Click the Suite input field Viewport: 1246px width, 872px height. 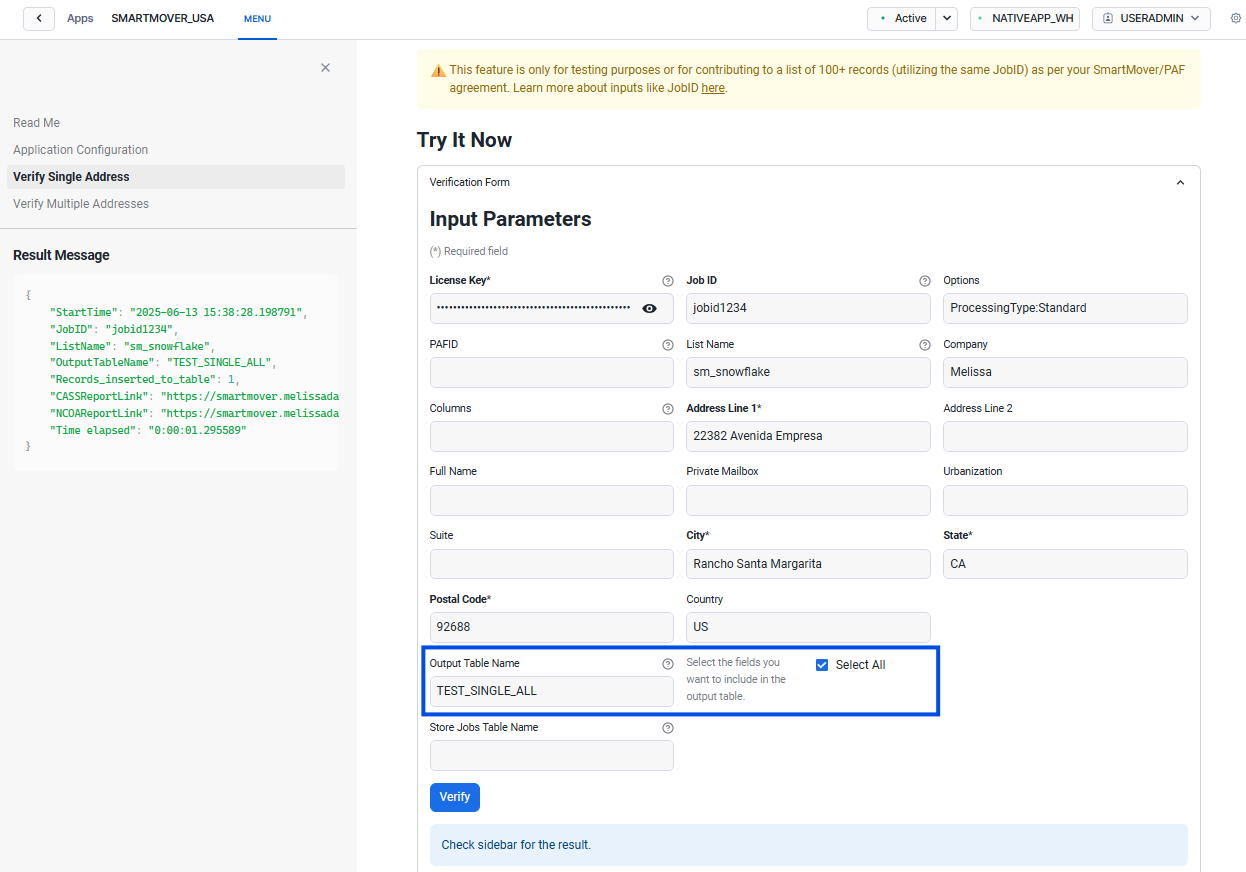coord(552,564)
